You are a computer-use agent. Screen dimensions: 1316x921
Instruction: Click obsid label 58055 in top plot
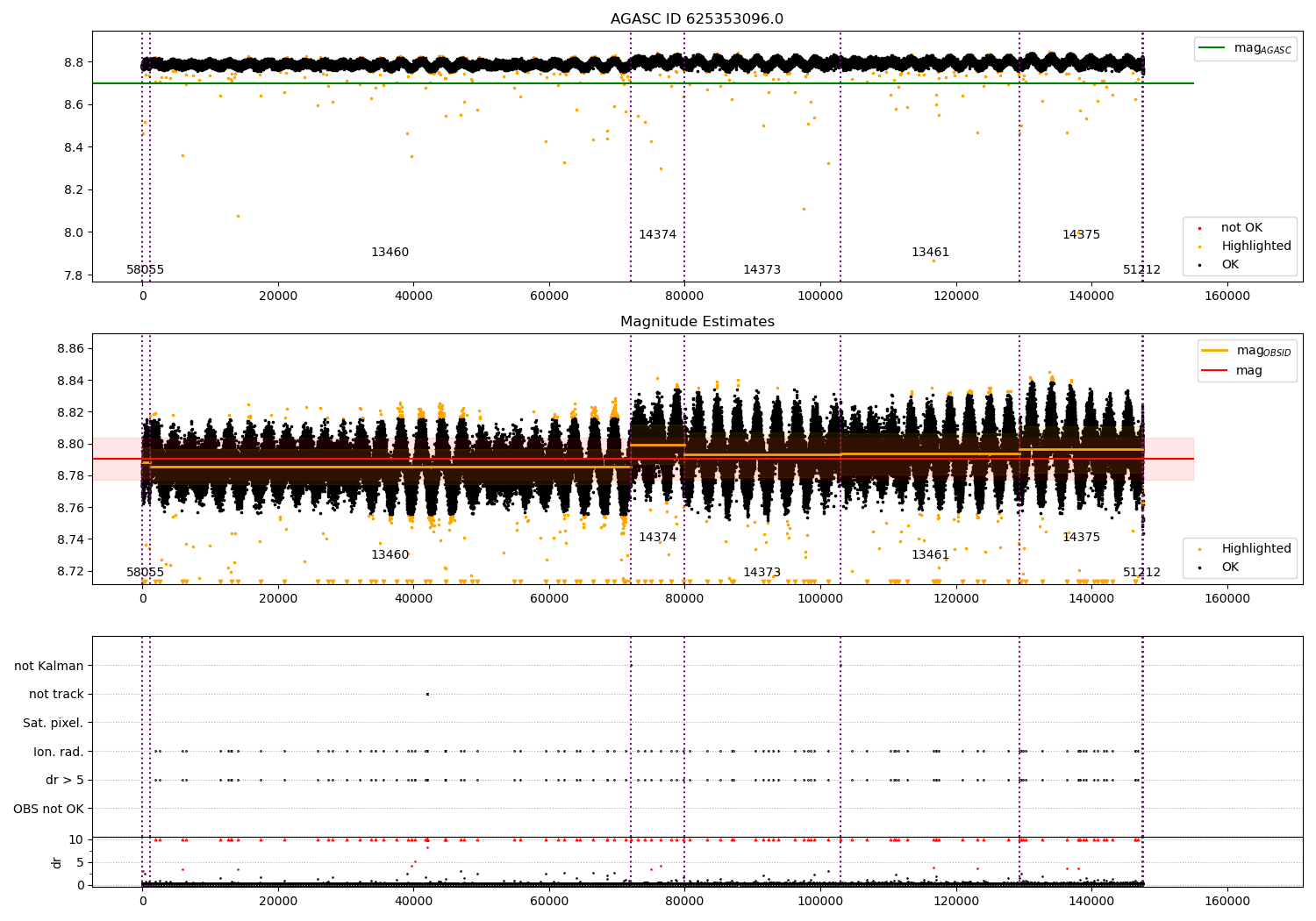[x=145, y=270]
